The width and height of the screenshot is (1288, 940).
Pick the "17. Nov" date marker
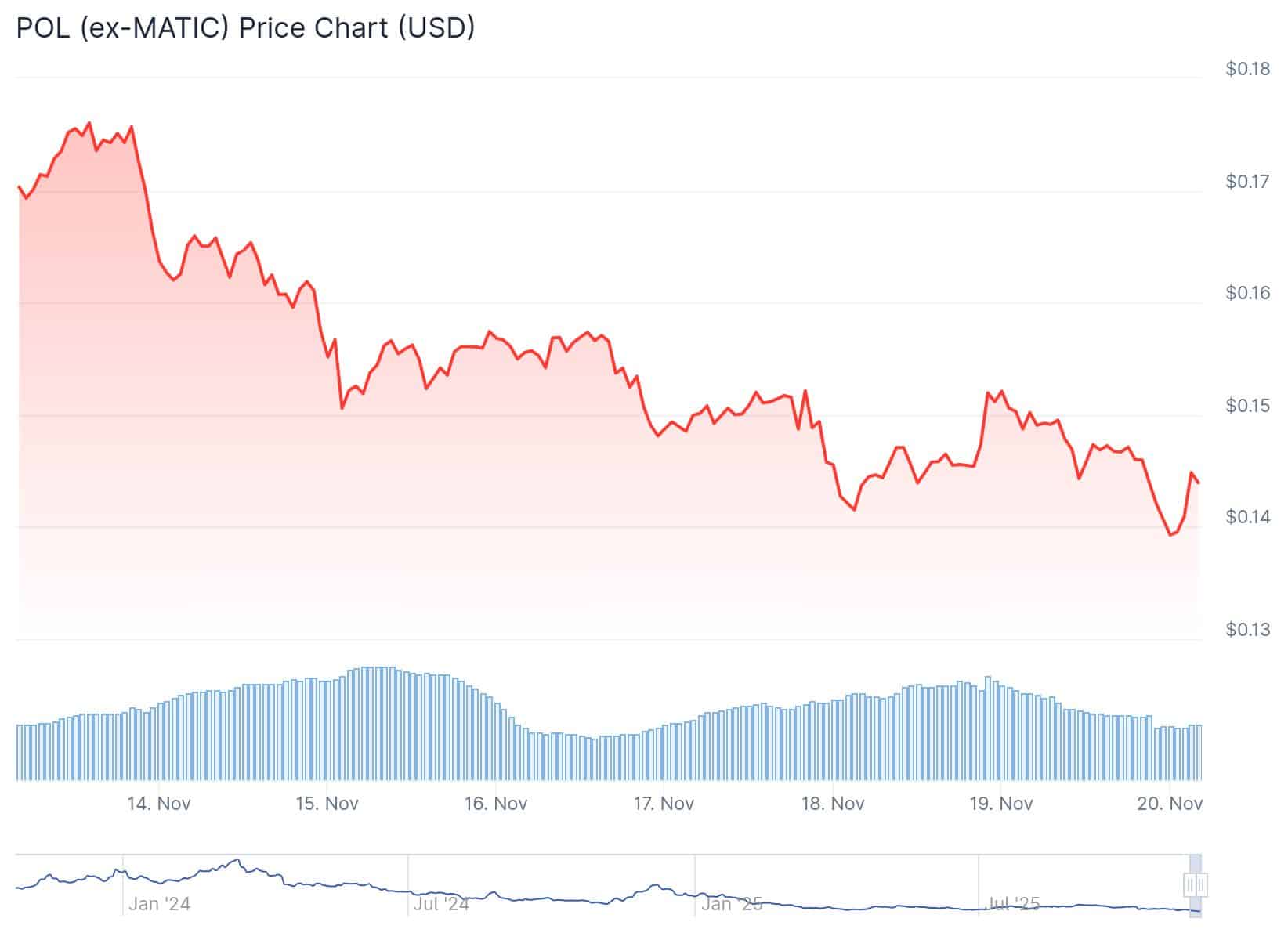pyautogui.click(x=664, y=804)
